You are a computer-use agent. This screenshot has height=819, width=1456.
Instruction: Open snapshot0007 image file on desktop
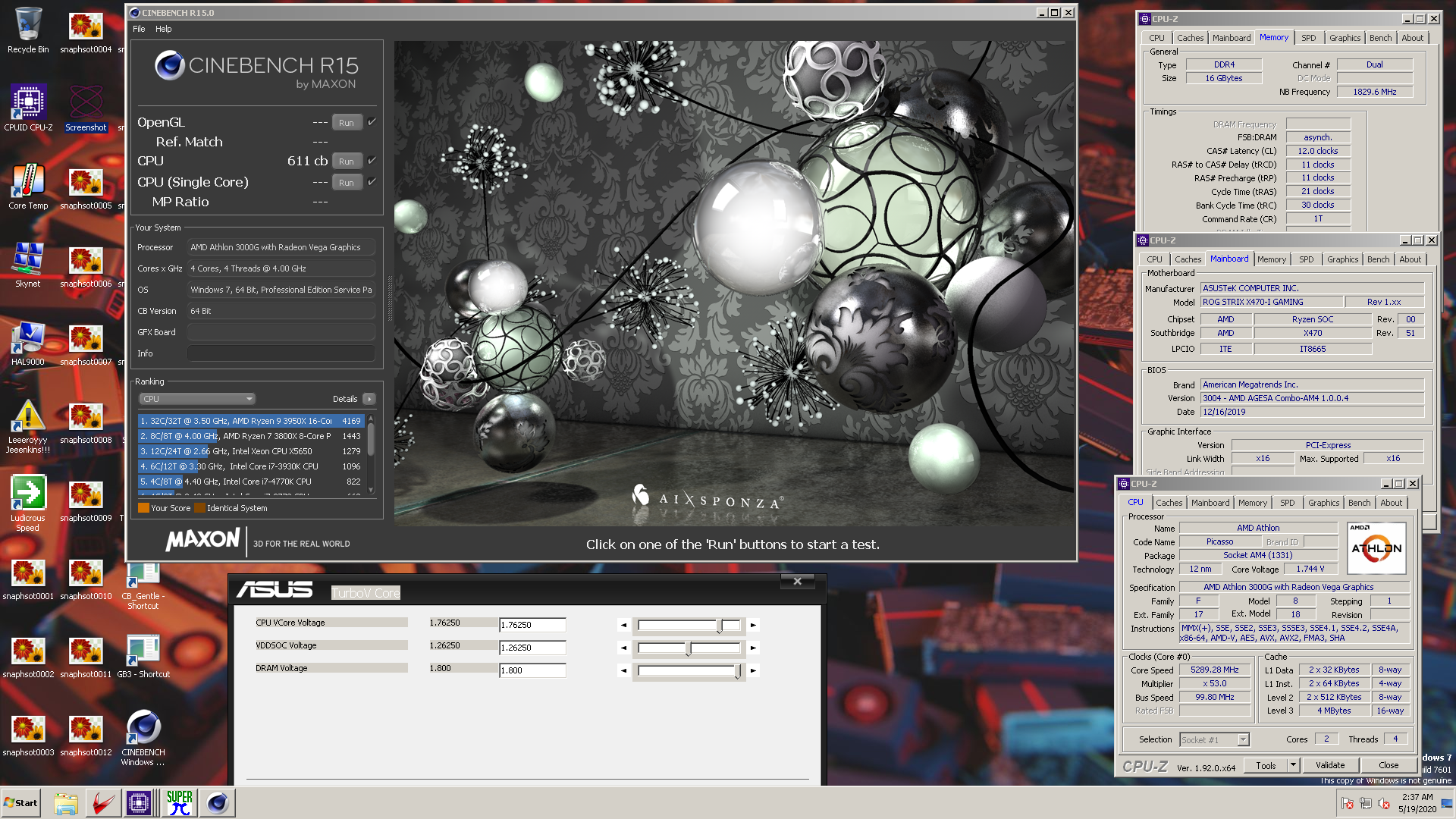pos(86,343)
